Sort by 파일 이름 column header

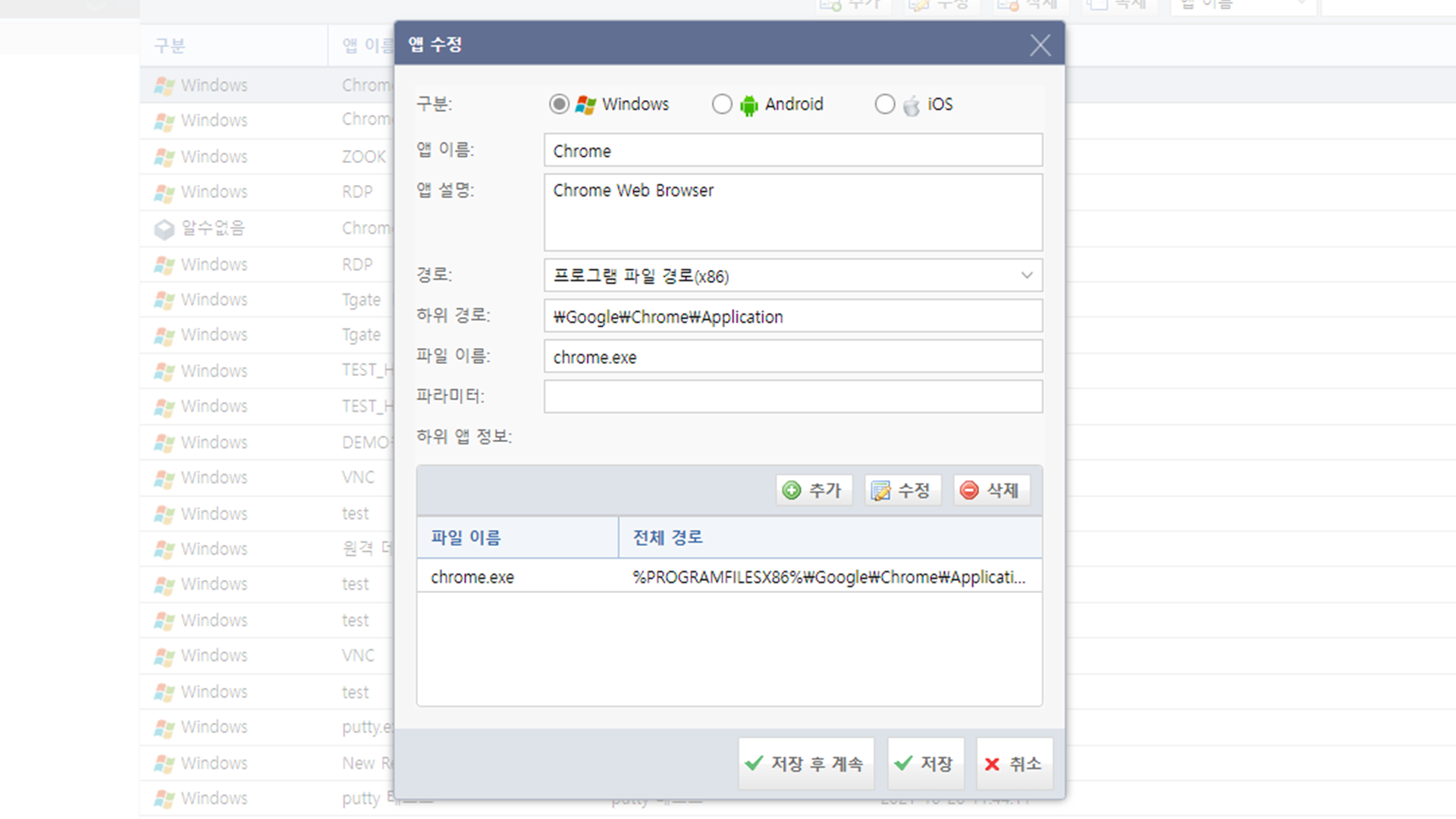[x=518, y=538]
